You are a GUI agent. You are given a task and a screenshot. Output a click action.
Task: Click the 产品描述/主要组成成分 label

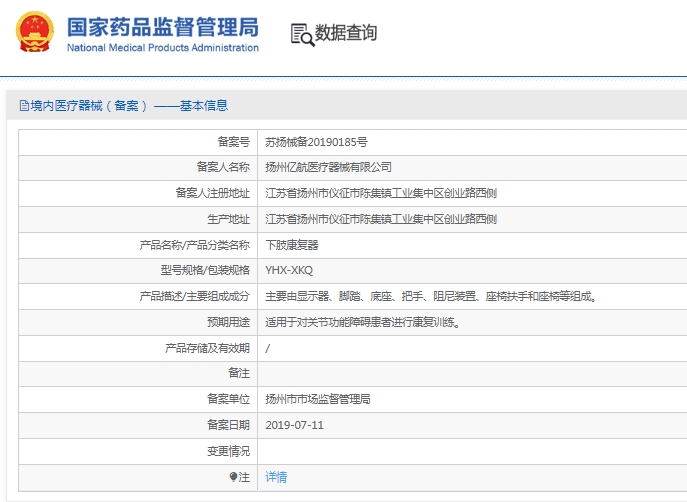coord(195,297)
